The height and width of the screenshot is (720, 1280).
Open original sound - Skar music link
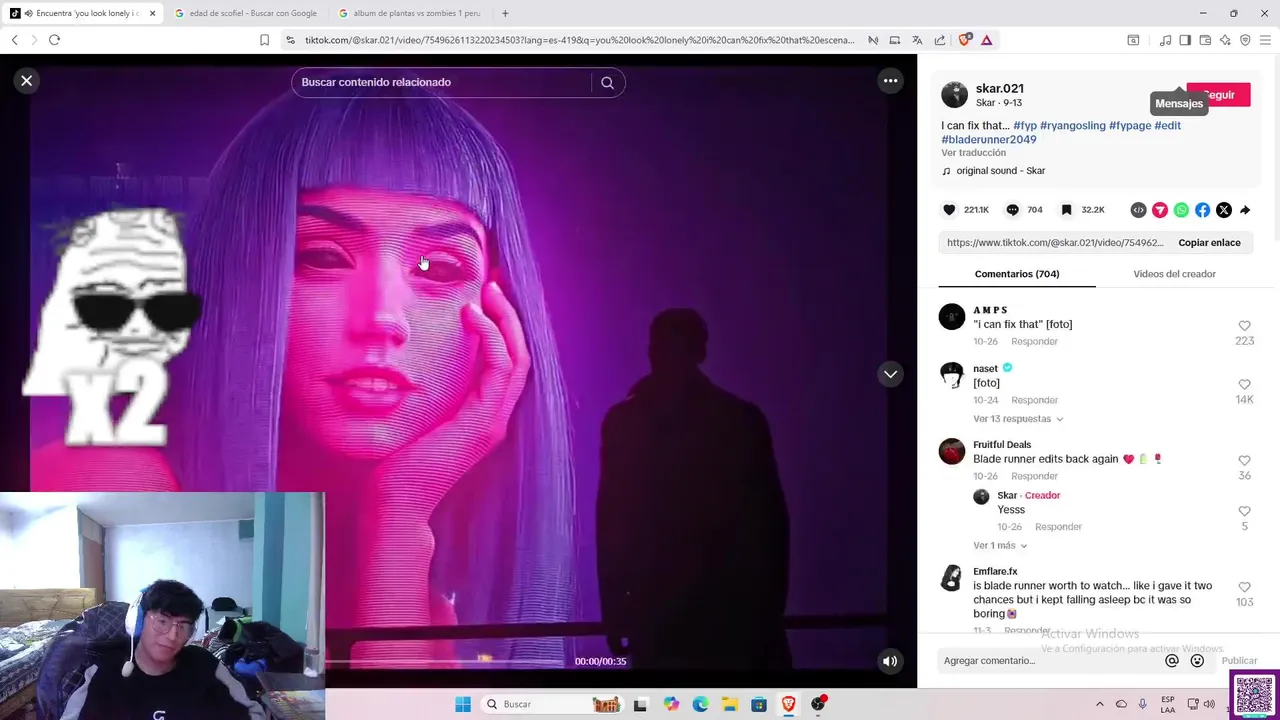point(1000,171)
